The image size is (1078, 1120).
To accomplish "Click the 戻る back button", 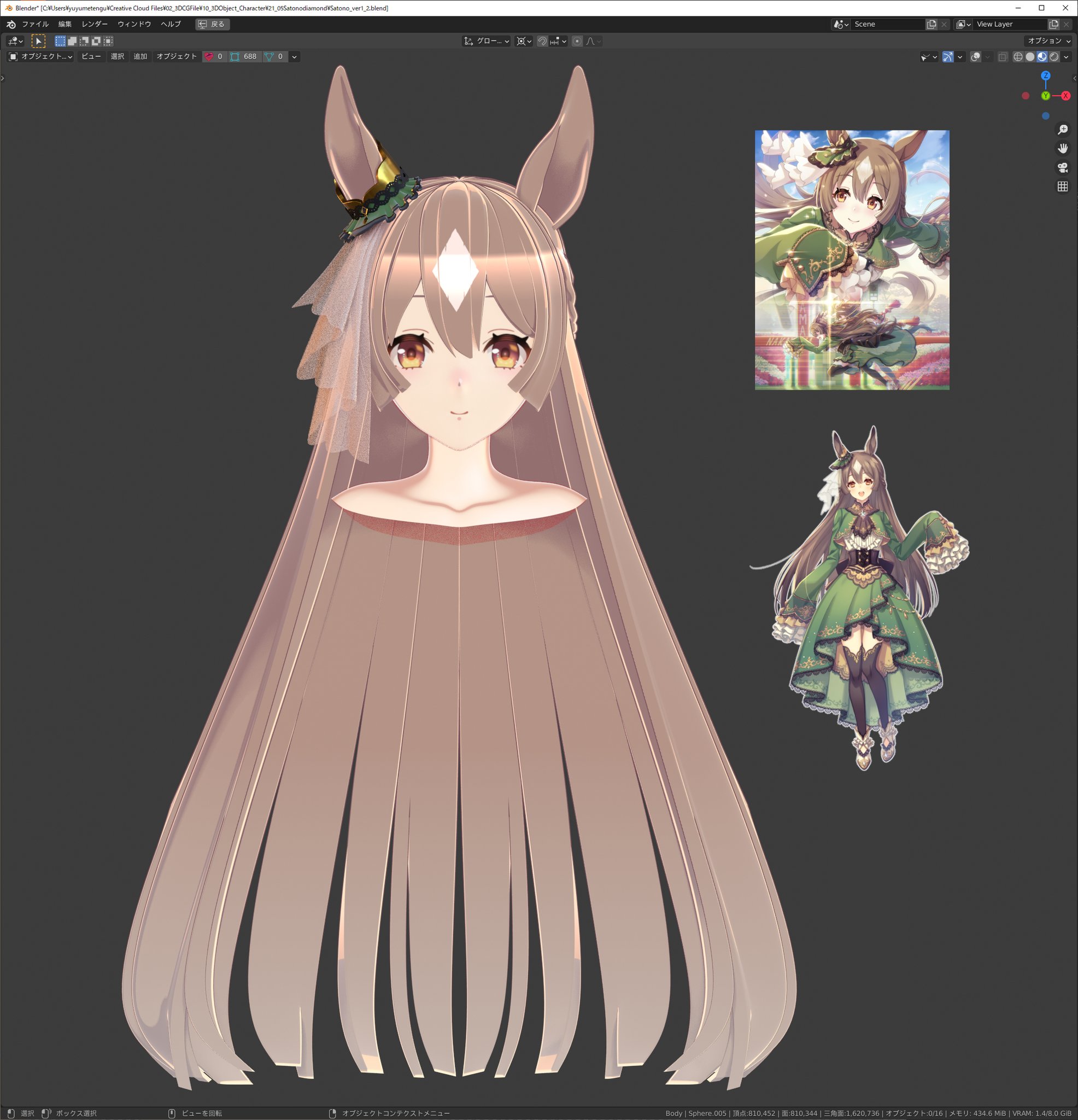I will click(213, 24).
